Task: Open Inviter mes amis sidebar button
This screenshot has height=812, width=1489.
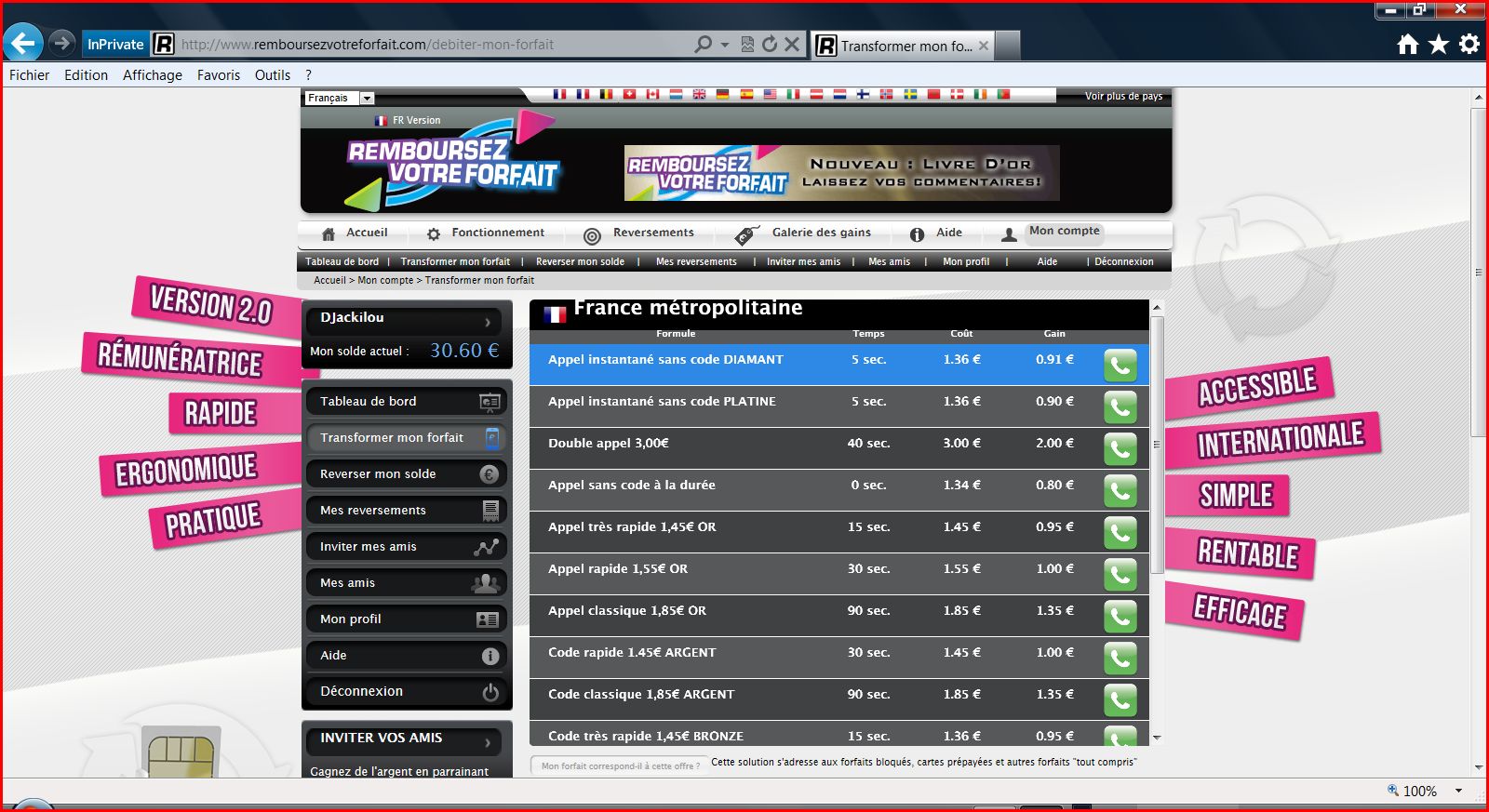Action: 406,547
